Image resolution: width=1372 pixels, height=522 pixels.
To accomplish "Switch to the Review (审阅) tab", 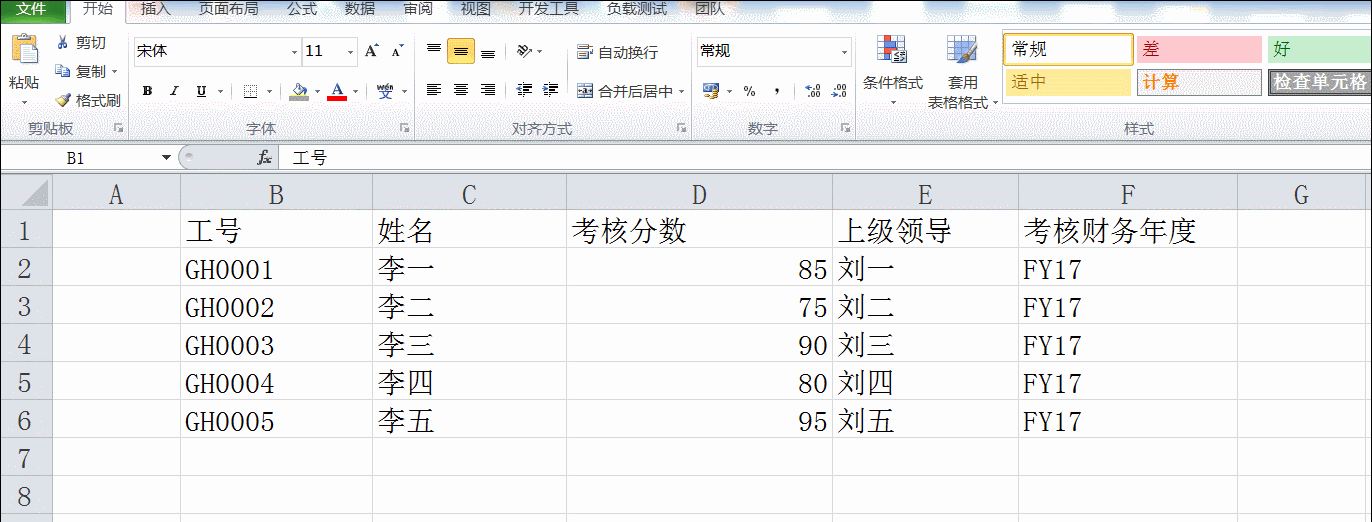I will [418, 9].
